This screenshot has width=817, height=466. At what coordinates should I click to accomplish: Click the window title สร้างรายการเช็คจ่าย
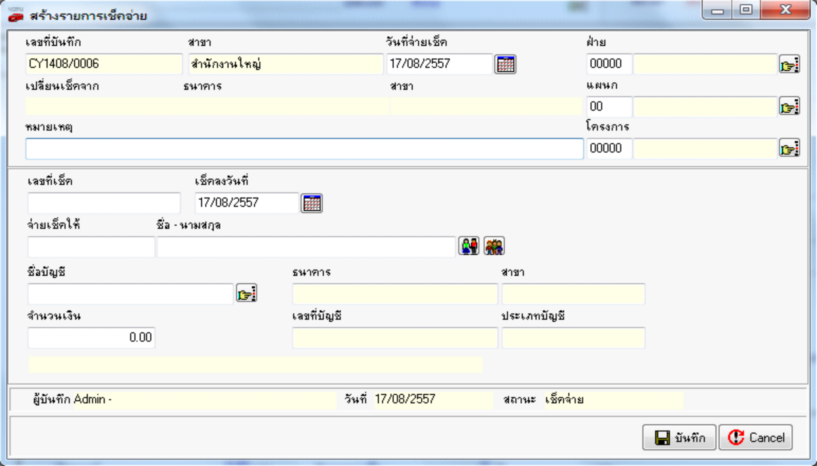tap(88, 16)
